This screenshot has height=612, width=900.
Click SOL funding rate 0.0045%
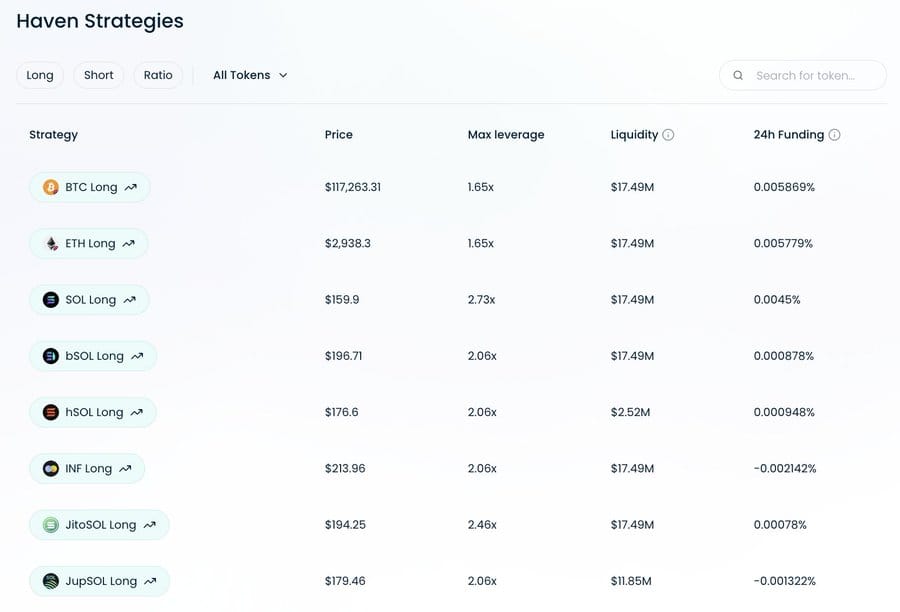click(777, 300)
